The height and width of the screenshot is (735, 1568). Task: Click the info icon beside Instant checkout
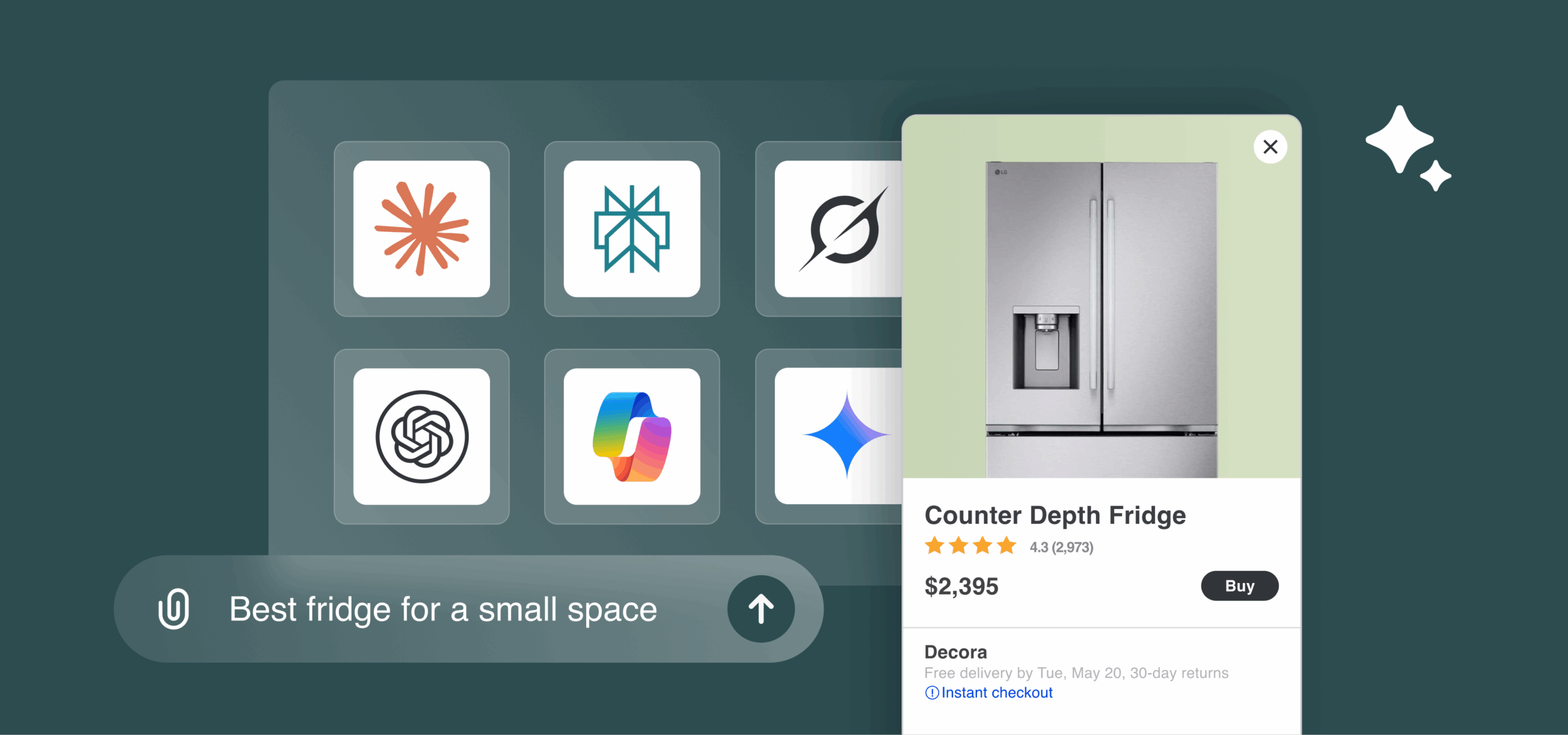pyautogui.click(x=932, y=693)
